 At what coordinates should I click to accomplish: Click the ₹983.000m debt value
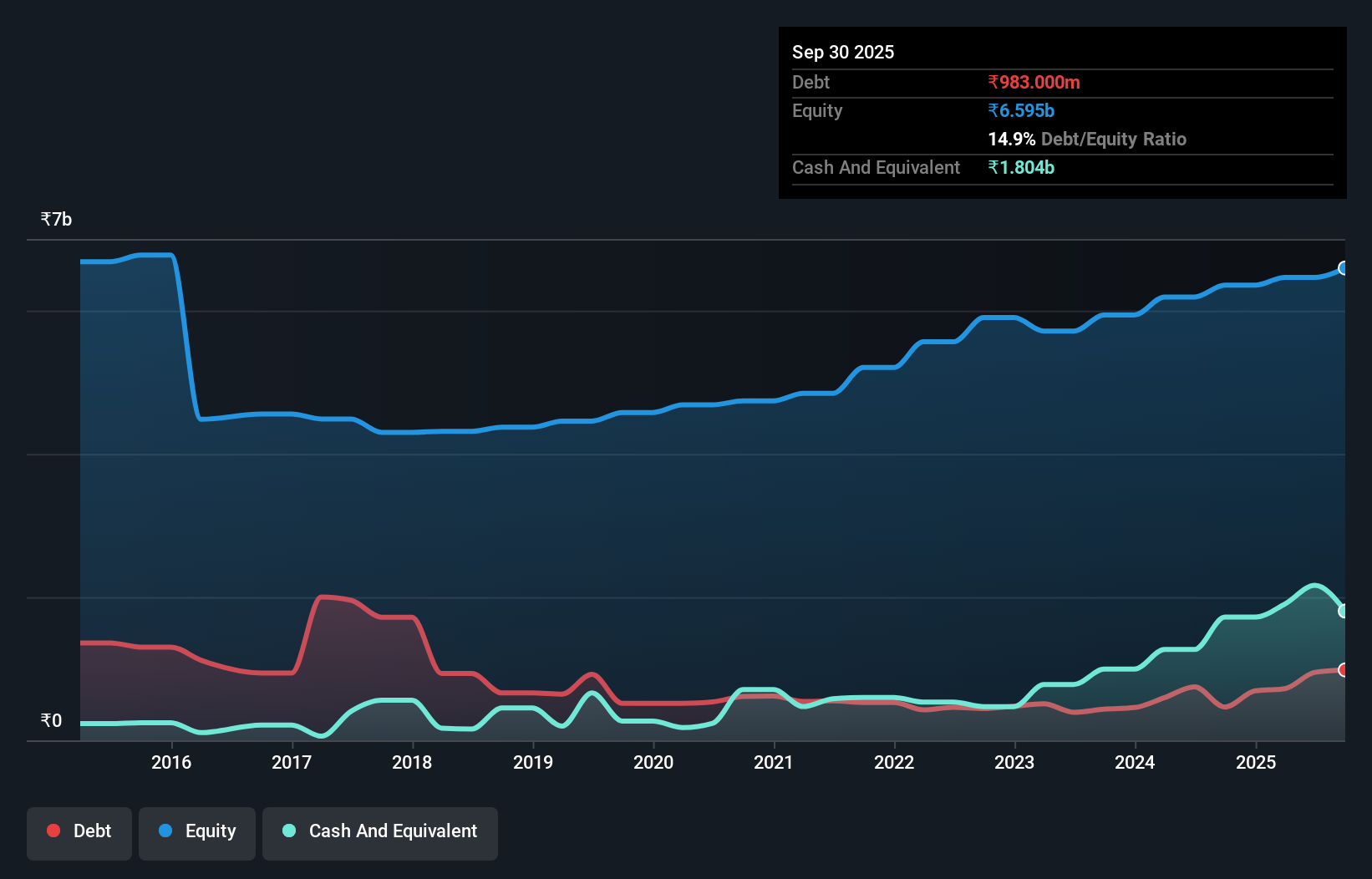[x=1034, y=82]
